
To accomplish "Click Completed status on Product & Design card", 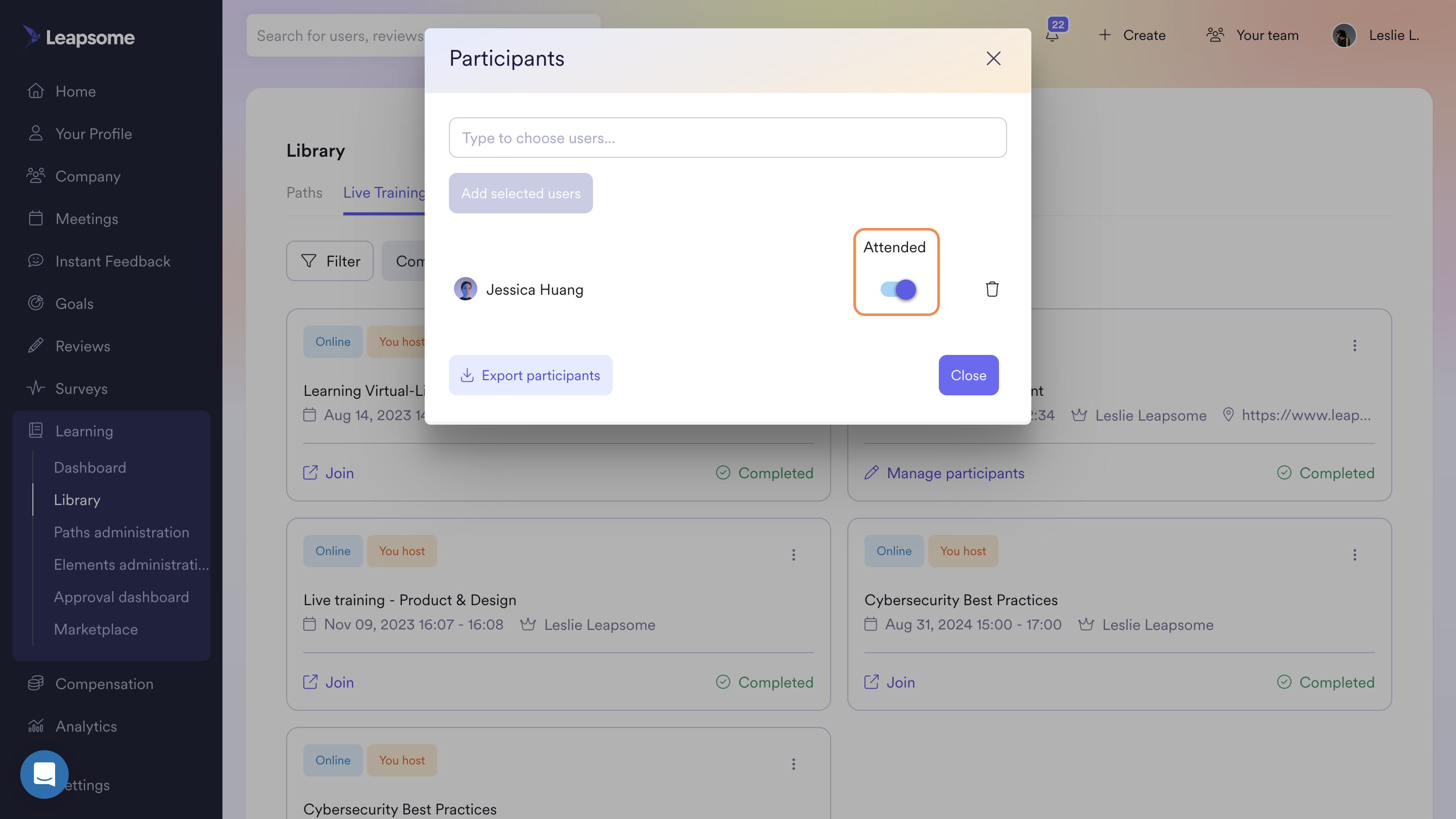I will click(x=764, y=681).
